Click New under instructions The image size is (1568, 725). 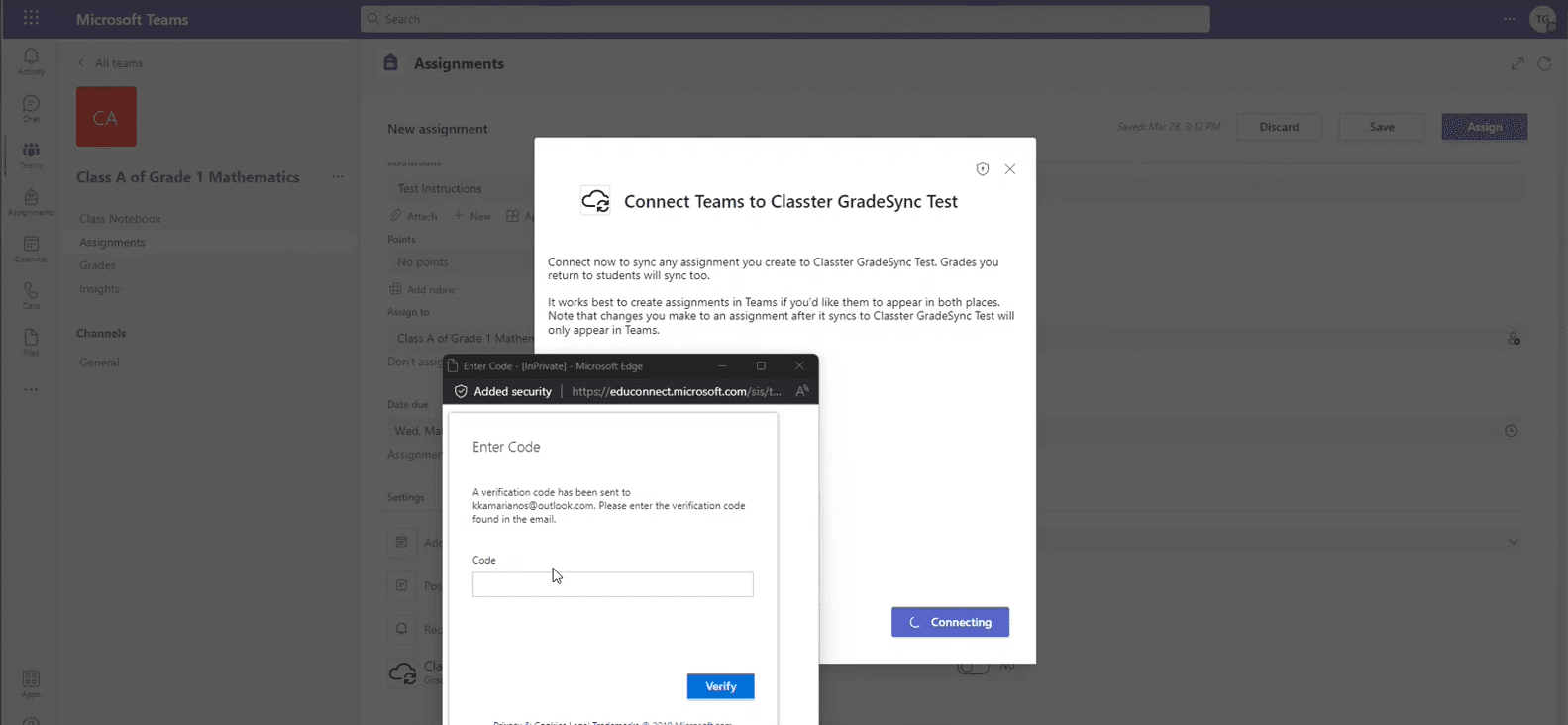(x=471, y=216)
